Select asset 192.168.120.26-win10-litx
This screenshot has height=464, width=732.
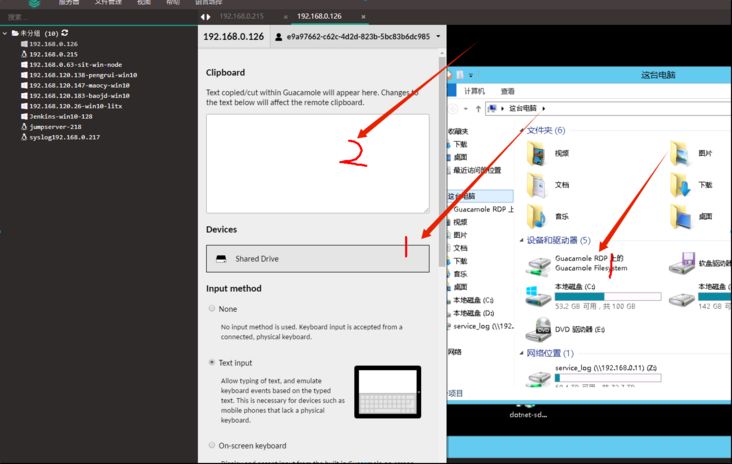(71, 106)
